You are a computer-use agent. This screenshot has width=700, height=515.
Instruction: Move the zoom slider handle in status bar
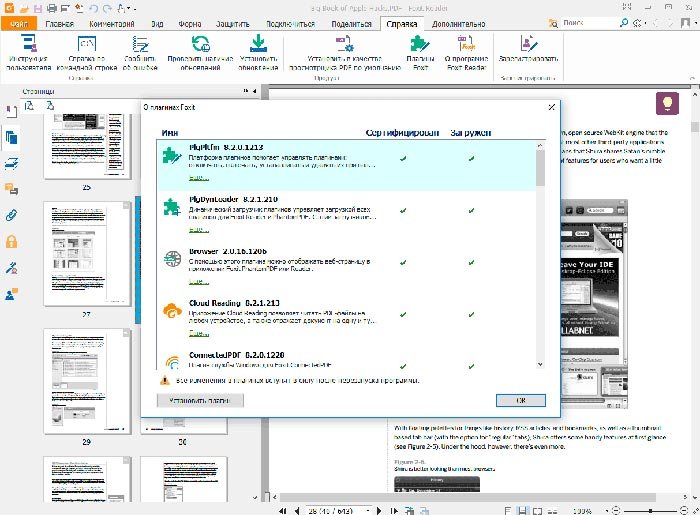coord(650,511)
